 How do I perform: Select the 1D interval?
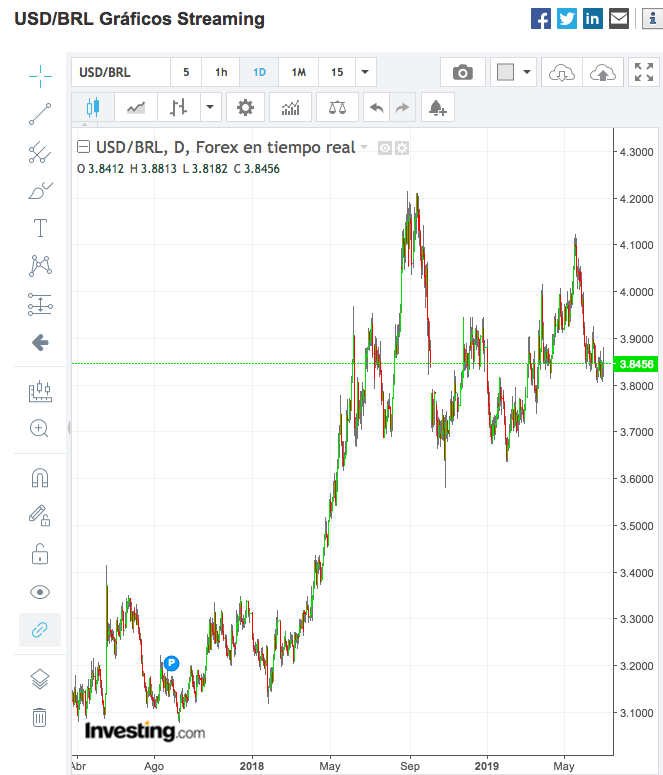coord(259,73)
